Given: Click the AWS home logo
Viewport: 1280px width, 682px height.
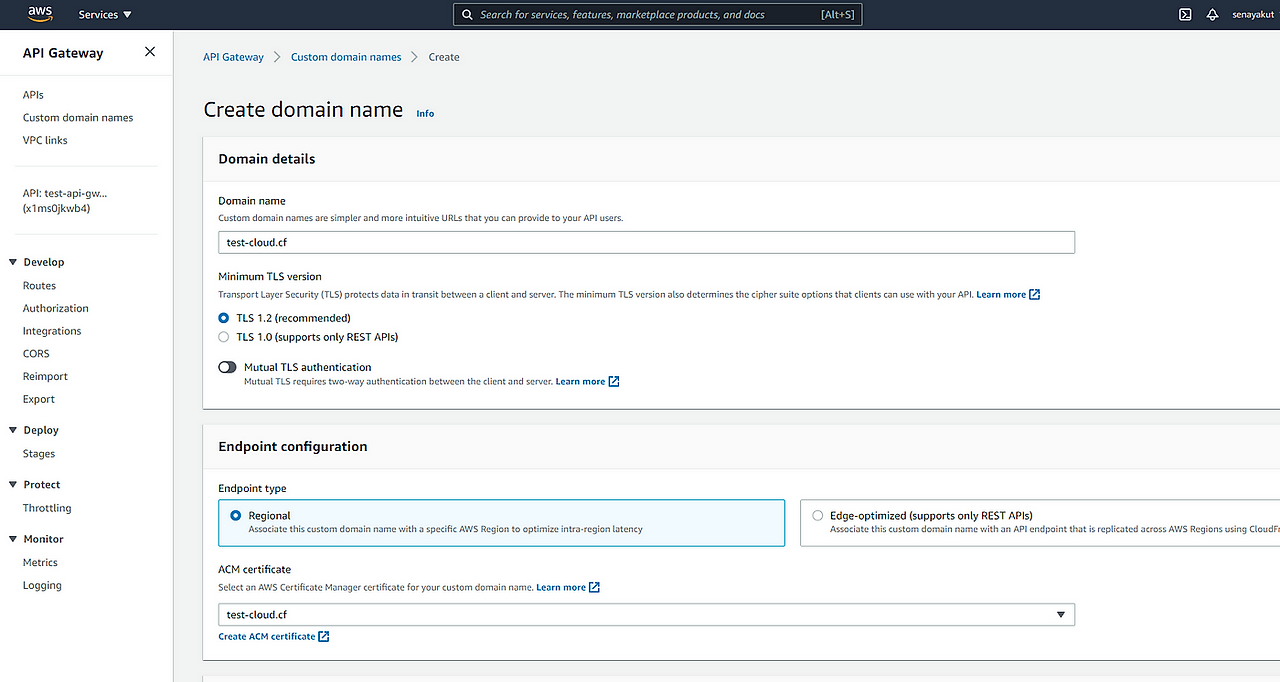Looking at the screenshot, I should [40, 14].
